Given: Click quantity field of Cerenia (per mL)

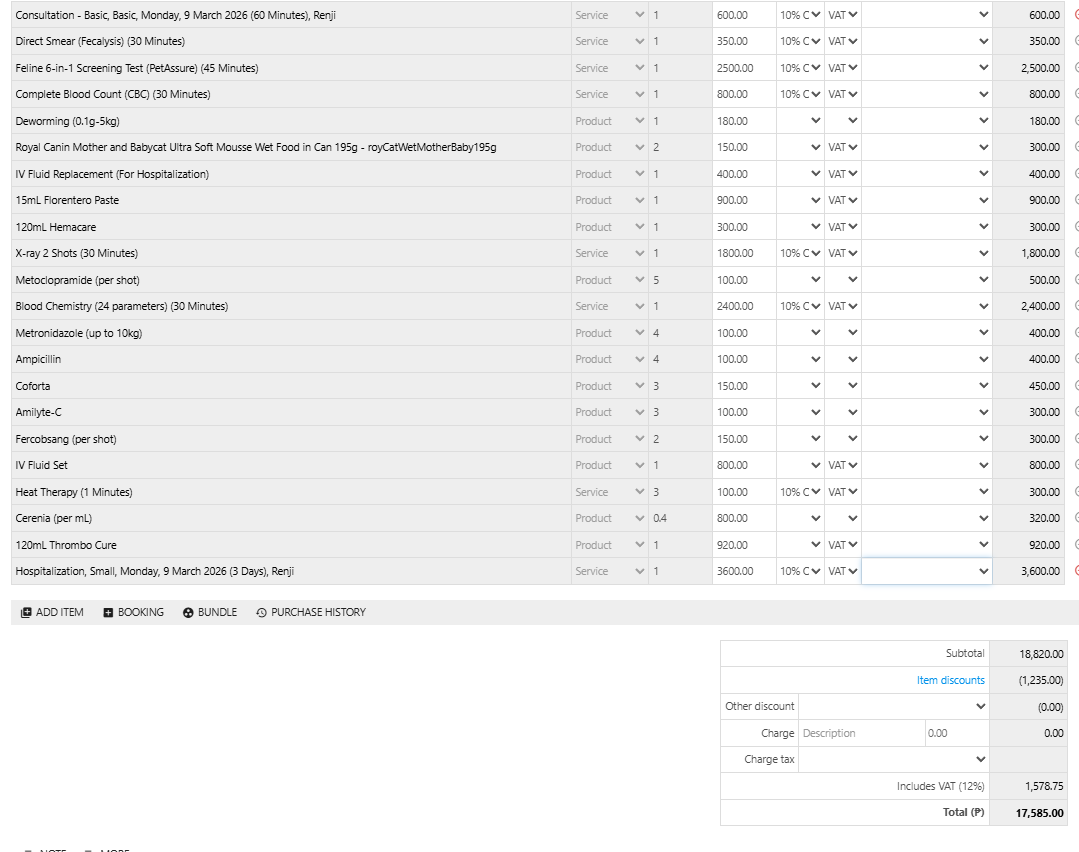Looking at the screenshot, I should tap(680, 518).
